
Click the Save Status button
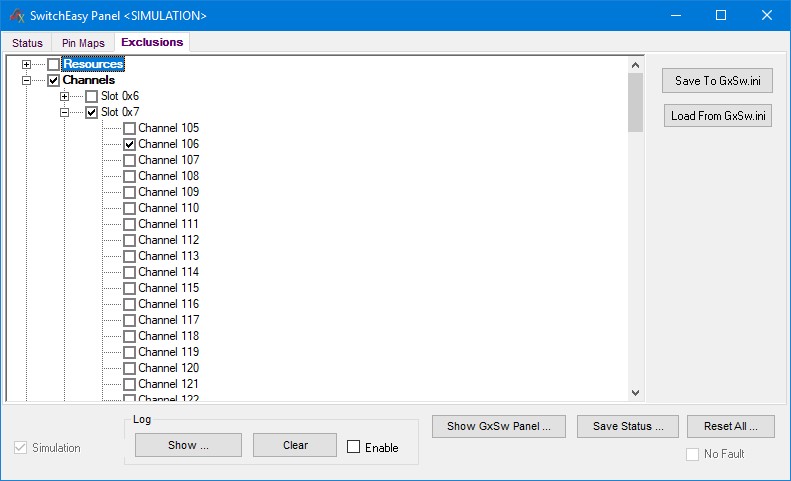pyautogui.click(x=628, y=426)
